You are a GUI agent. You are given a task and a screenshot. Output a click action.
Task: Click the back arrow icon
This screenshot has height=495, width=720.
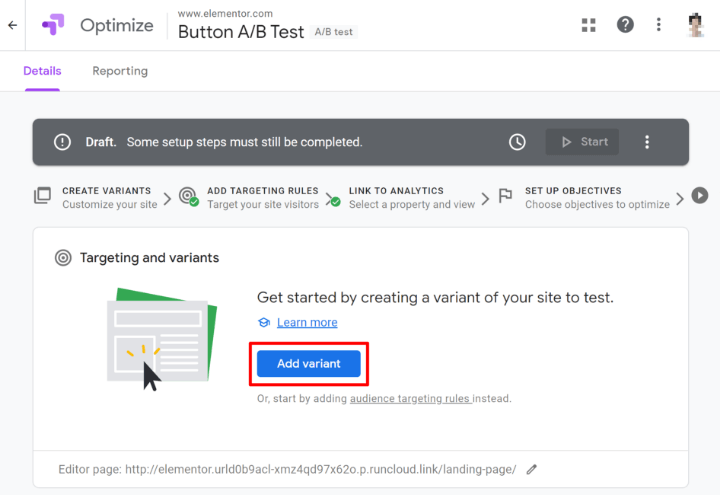pos(12,25)
